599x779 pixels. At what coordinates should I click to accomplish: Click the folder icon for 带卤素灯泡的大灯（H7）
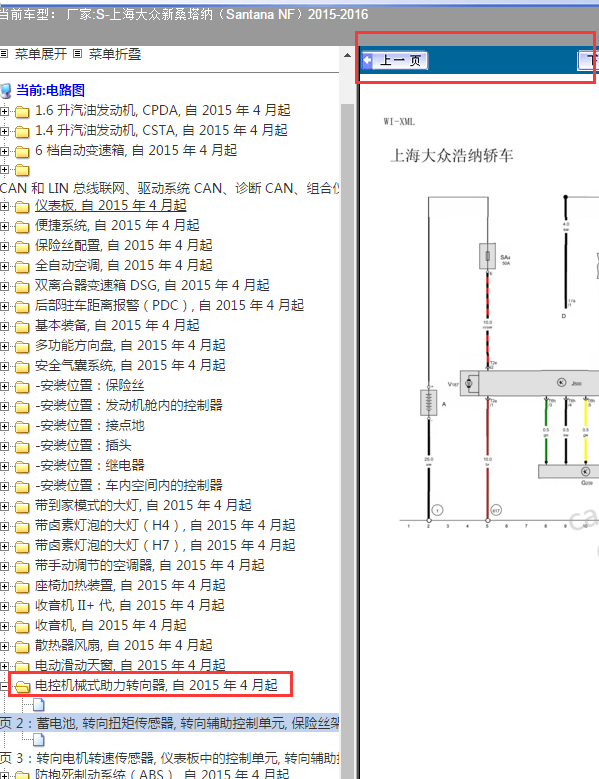pos(22,546)
